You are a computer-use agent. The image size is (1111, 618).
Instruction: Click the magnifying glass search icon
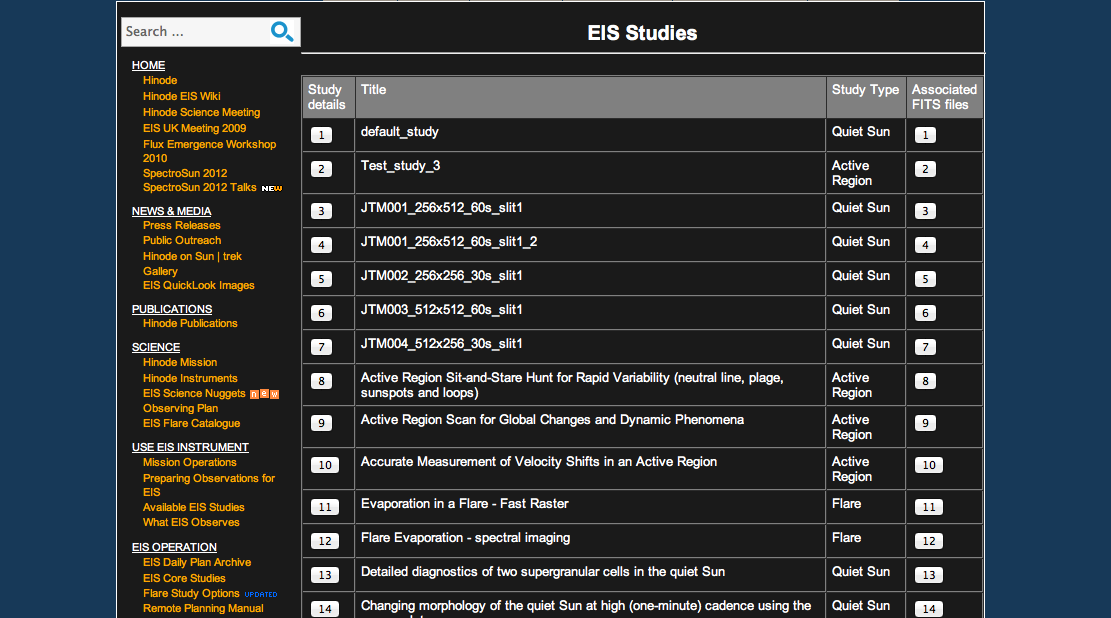(x=282, y=32)
